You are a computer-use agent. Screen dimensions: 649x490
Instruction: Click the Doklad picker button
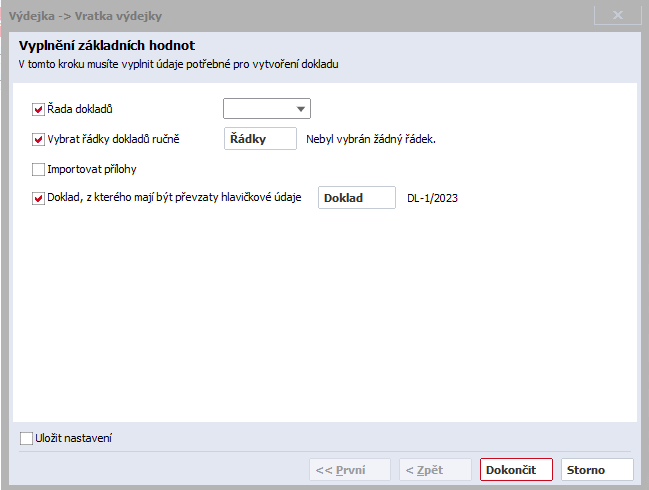(357, 198)
